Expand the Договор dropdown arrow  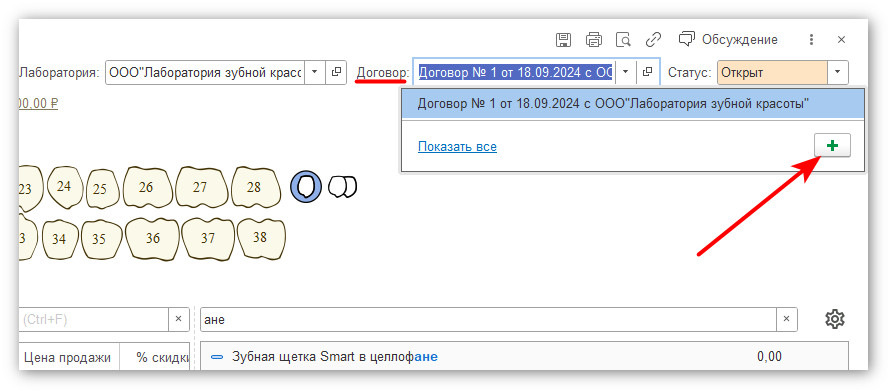pos(625,72)
